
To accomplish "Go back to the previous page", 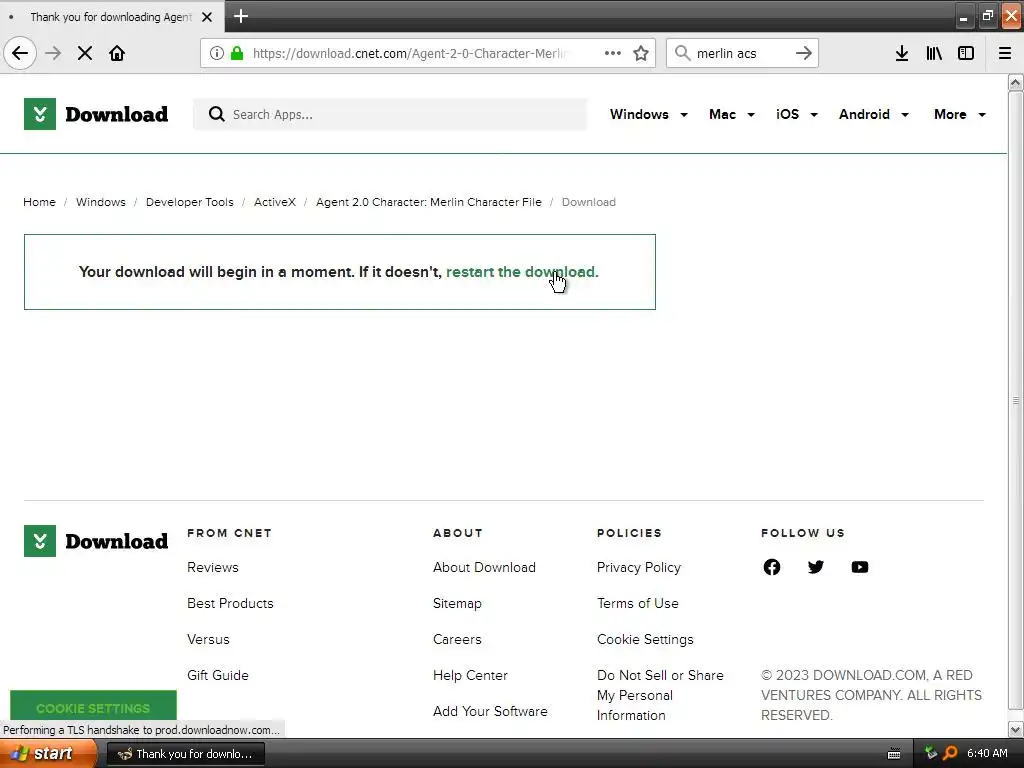I will pos(20,53).
